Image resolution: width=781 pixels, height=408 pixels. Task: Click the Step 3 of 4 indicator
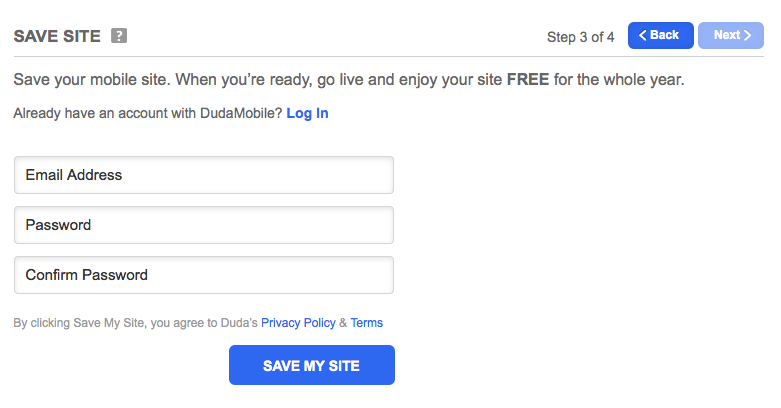point(580,37)
